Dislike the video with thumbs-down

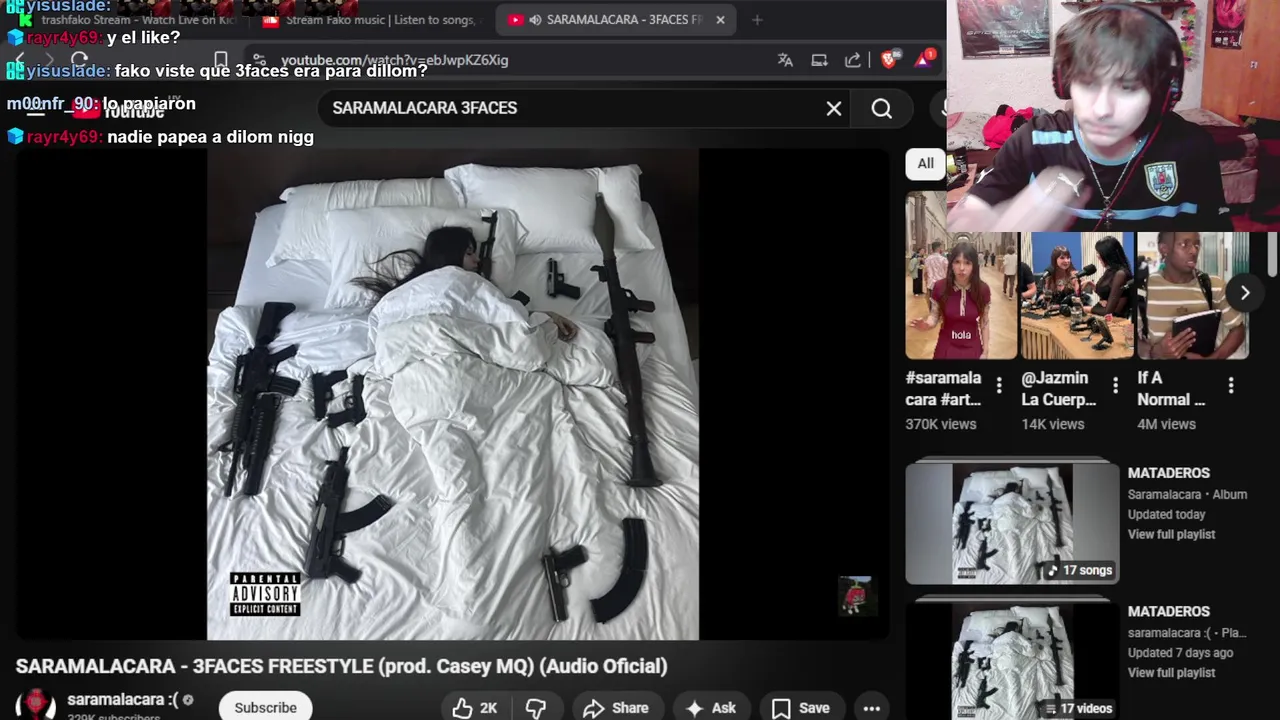536,708
